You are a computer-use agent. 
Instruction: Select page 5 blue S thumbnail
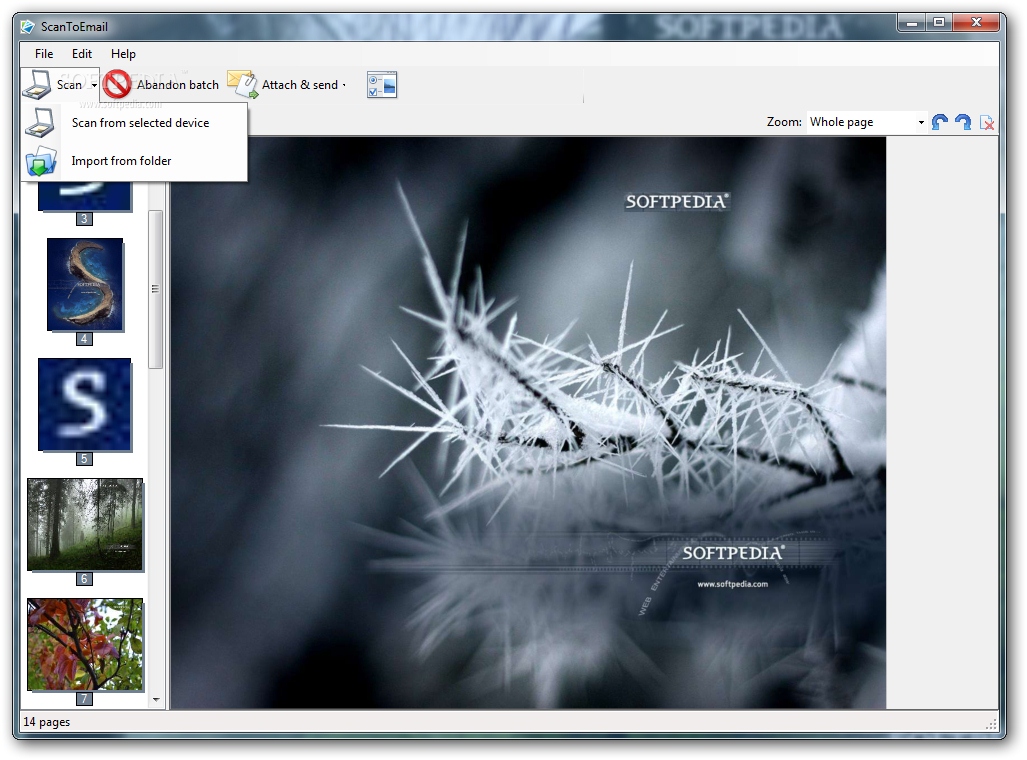[84, 404]
